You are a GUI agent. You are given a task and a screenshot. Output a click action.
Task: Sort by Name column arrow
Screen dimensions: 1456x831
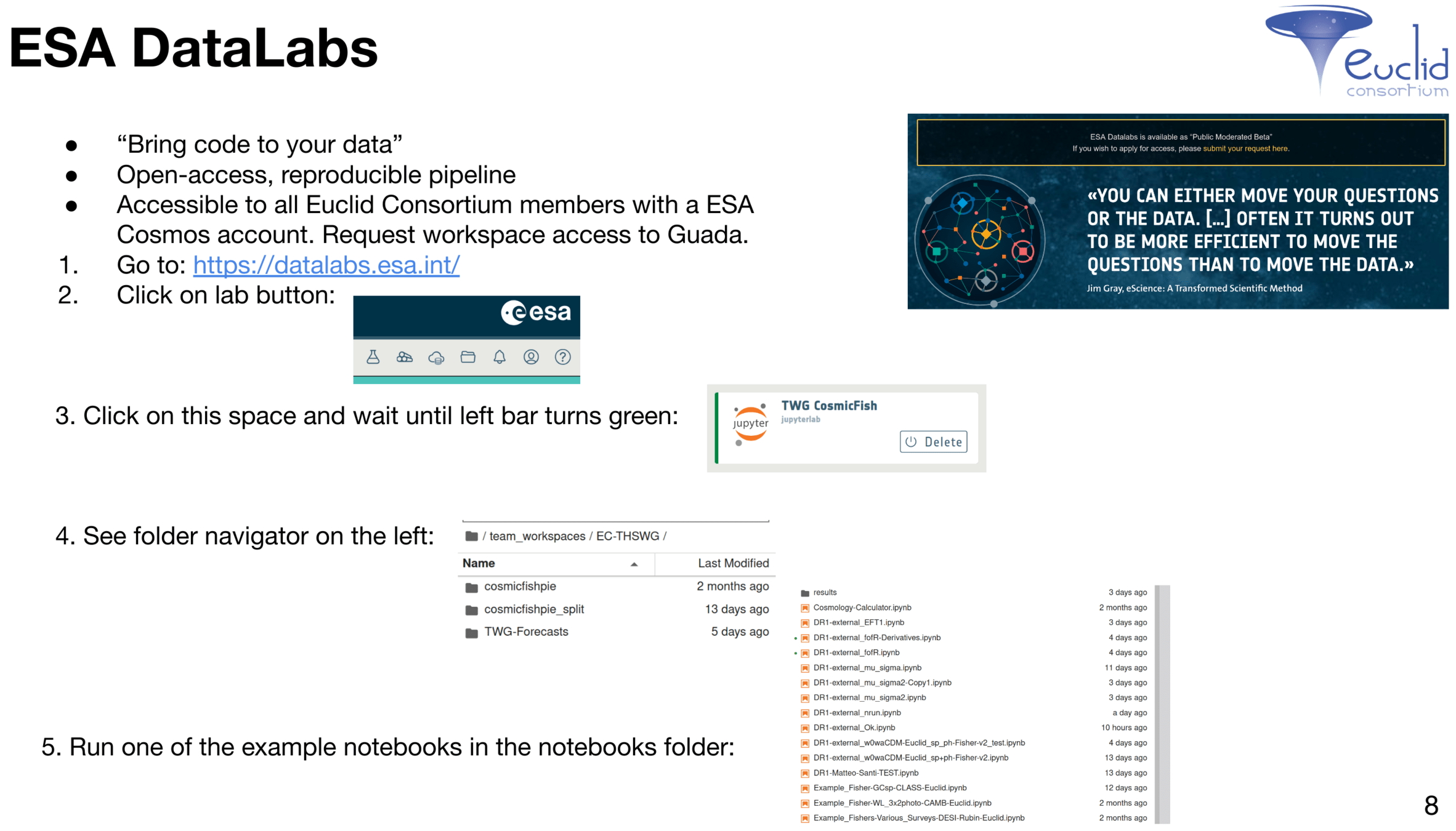[x=634, y=564]
